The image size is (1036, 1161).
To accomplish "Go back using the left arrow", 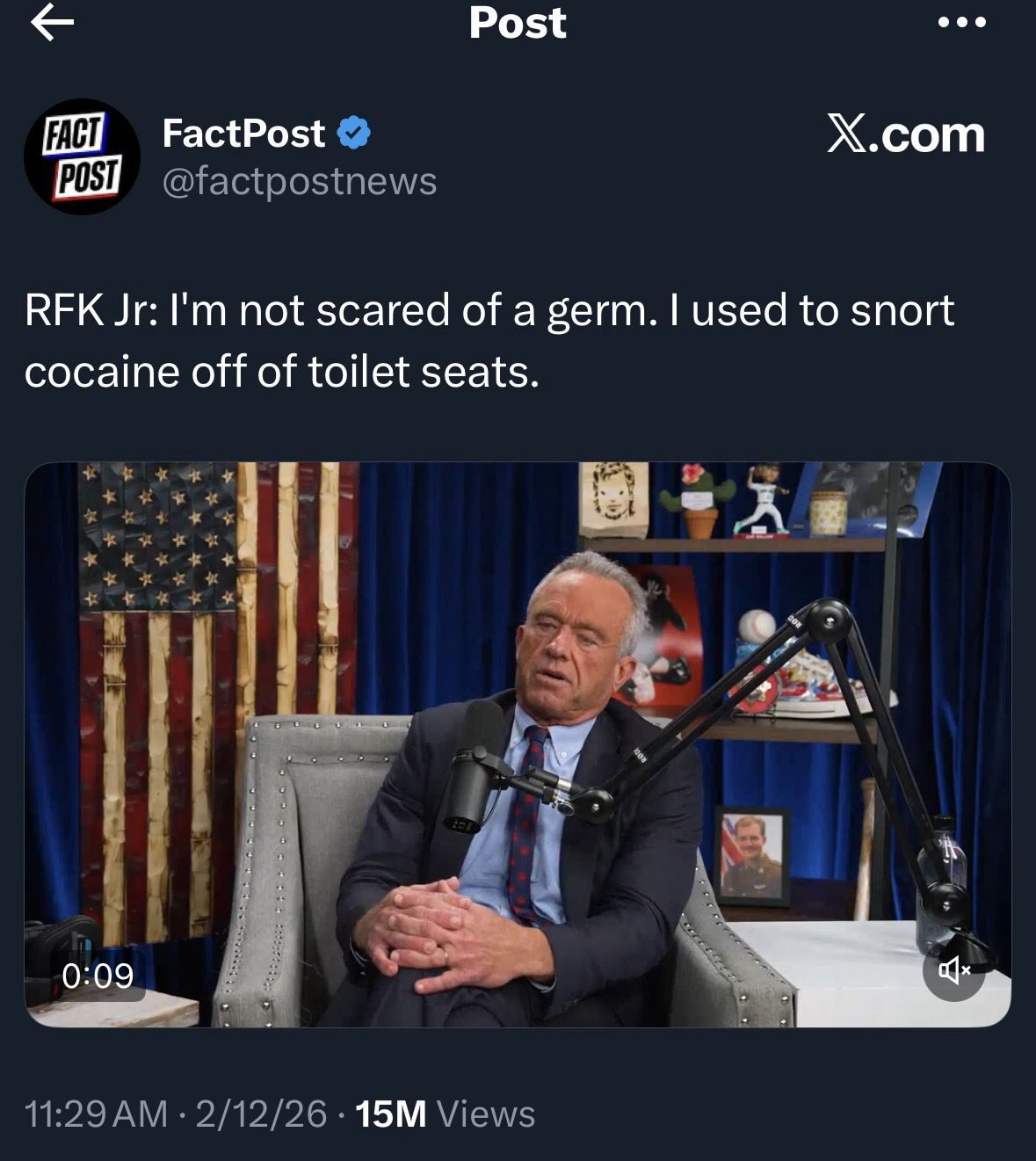I will pos(52,23).
